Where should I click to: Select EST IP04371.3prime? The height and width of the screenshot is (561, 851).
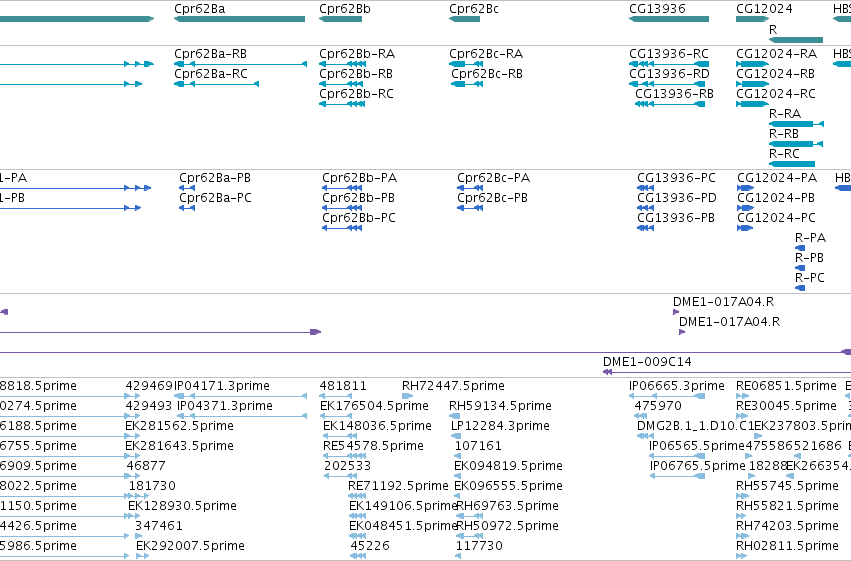225,406
